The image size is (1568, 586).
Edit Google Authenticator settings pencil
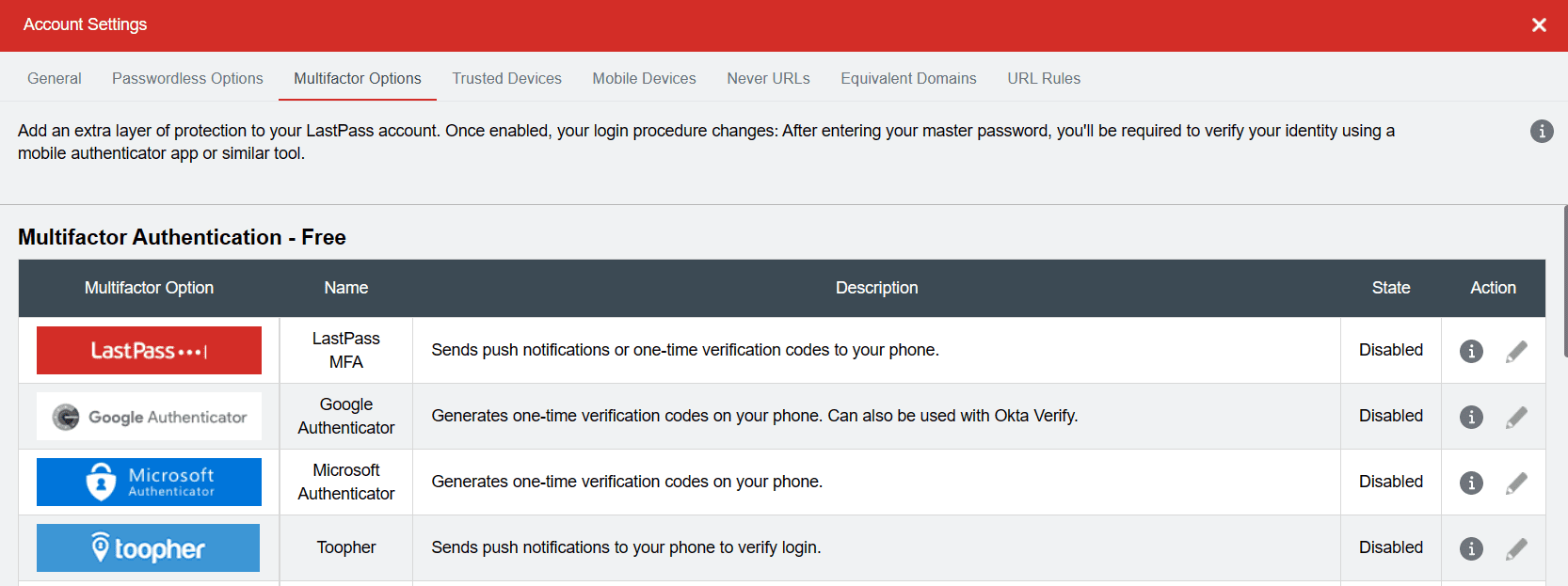click(x=1516, y=417)
